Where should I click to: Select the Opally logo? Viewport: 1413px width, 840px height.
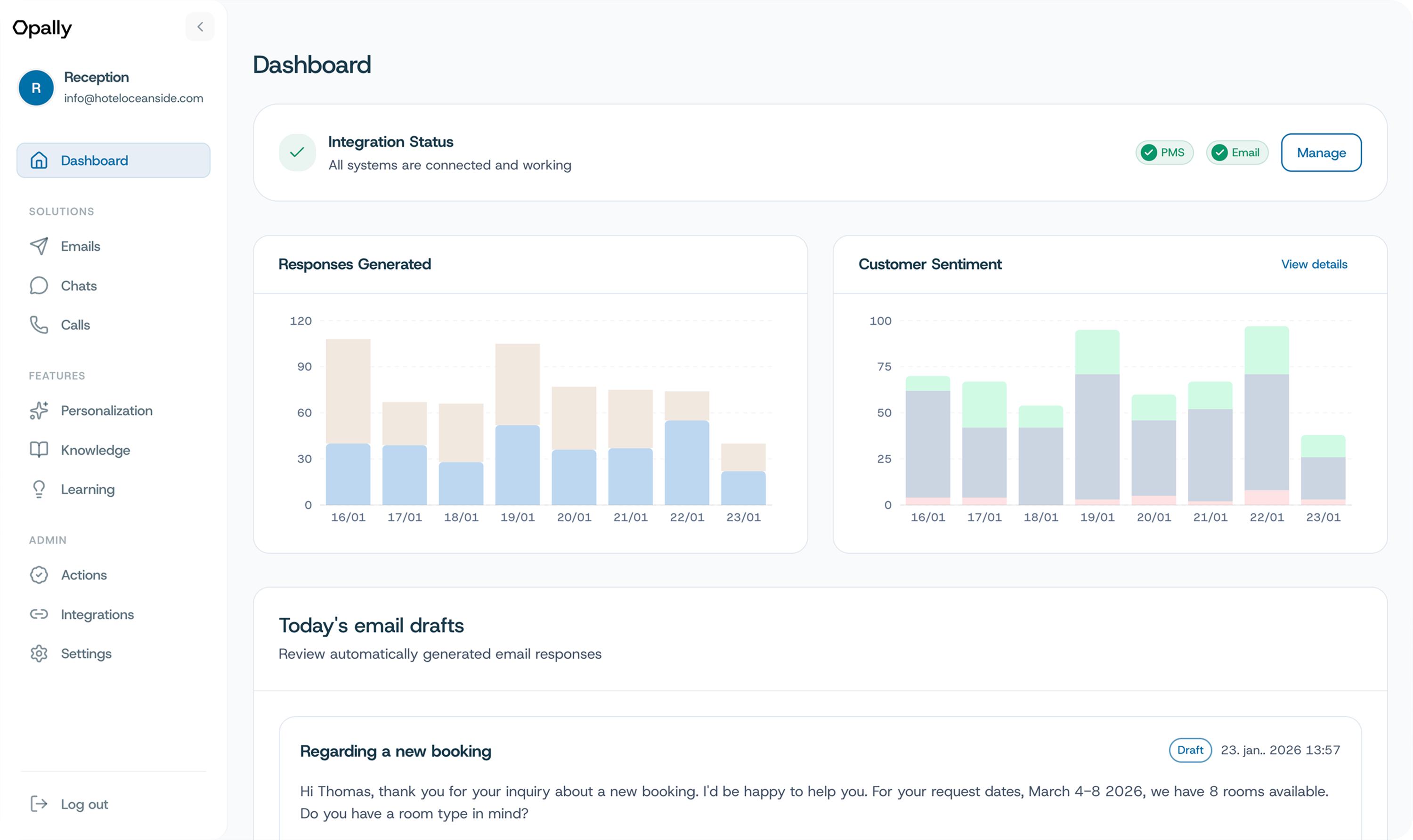42,27
